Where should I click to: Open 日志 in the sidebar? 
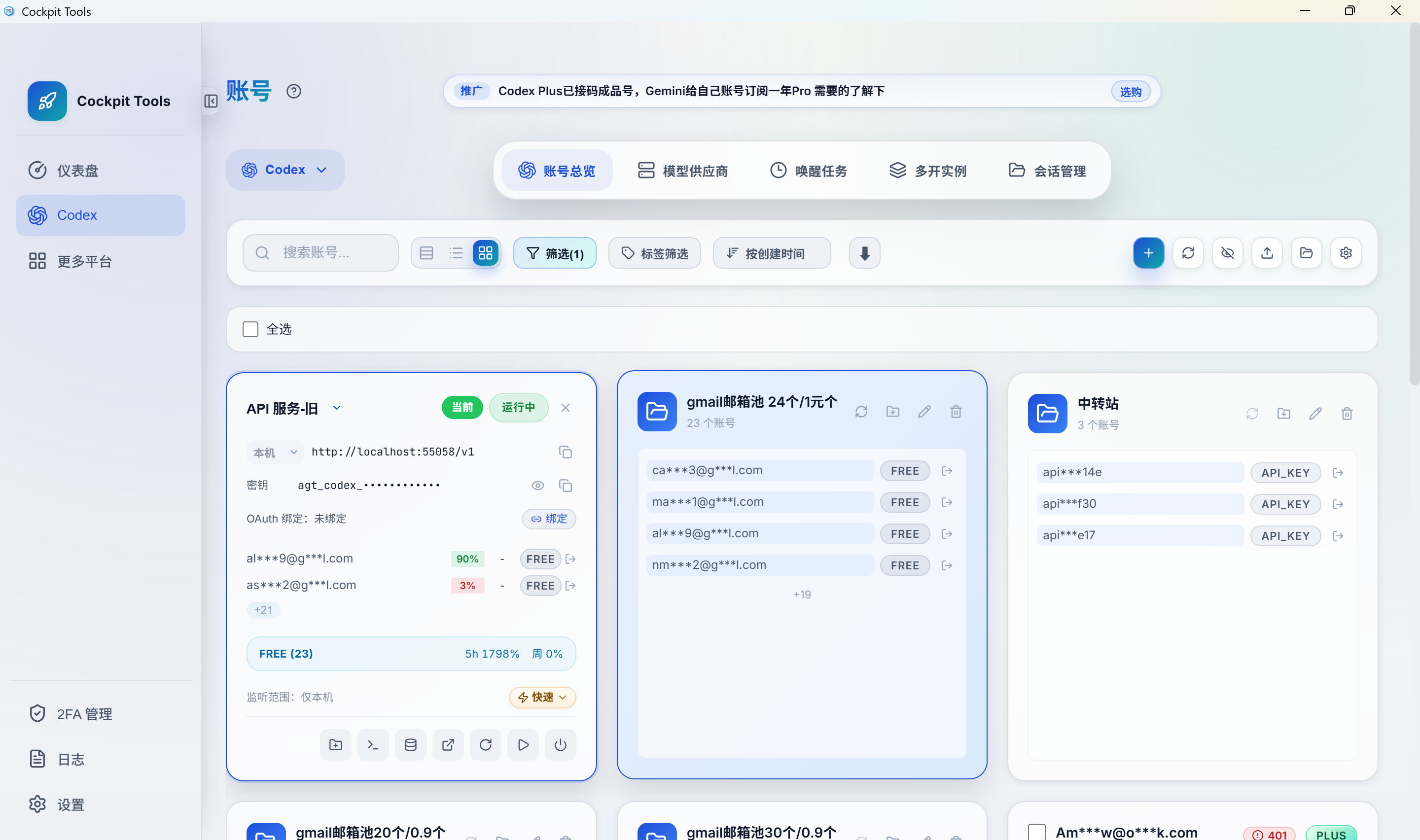click(x=100, y=760)
